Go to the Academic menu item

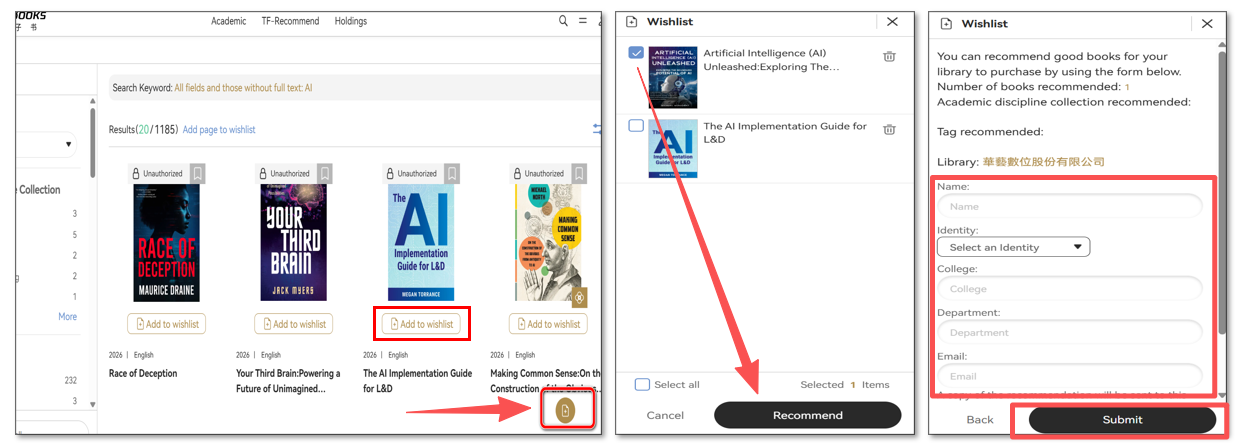tap(228, 21)
